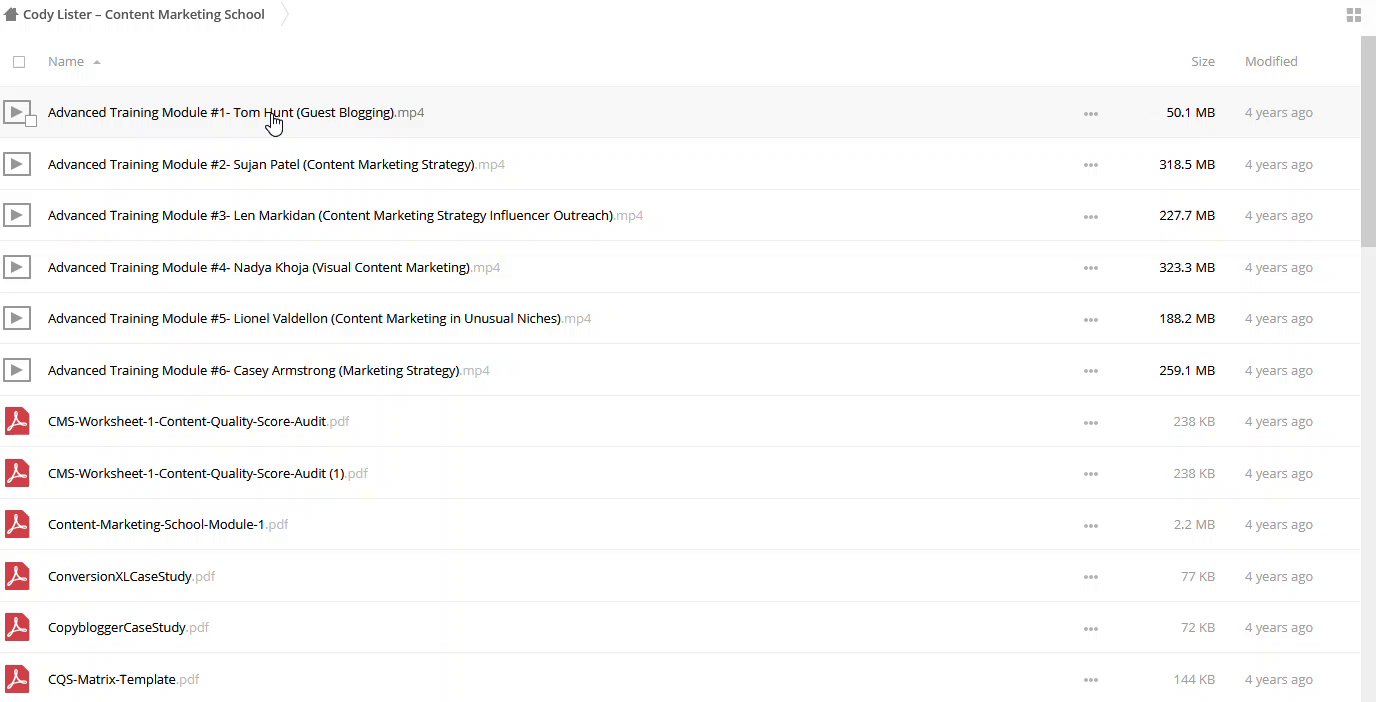Open more options for Module #5 Lionel Valdellon
Viewport: 1376px width, 702px height.
click(1090, 320)
